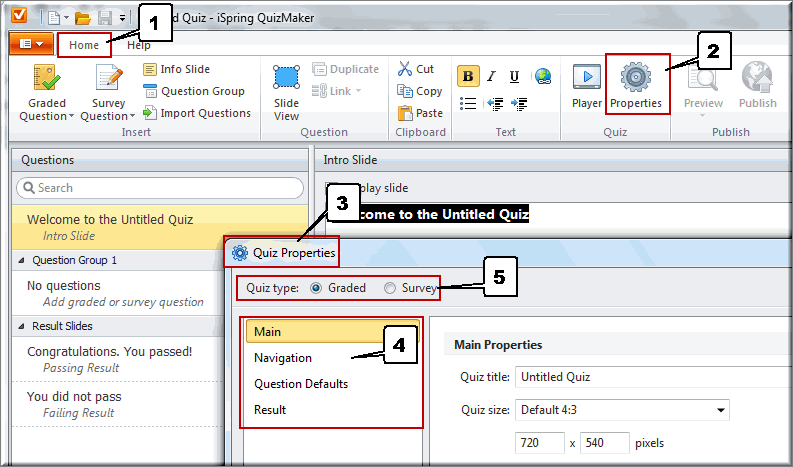This screenshot has height=467, width=793.
Task: Apply bulleted list formatting
Action: pyautogui.click(x=468, y=104)
